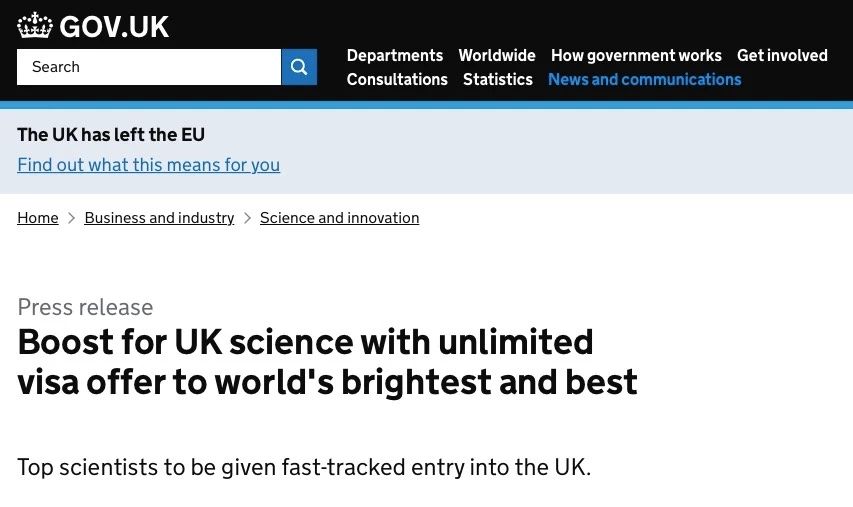Click the GOV.UK crown logo icon

tap(35, 26)
